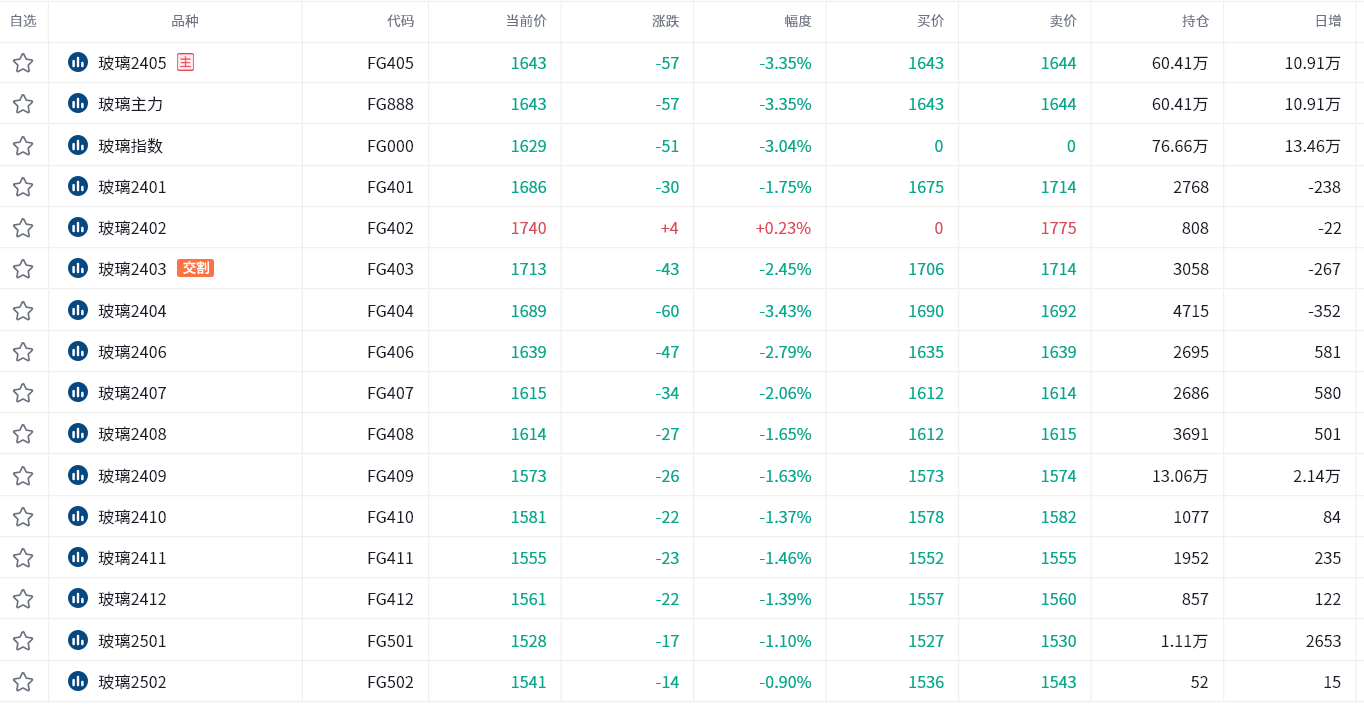This screenshot has height=706, width=1364.
Task: Click the 日增 column header
Action: tap(1327, 21)
